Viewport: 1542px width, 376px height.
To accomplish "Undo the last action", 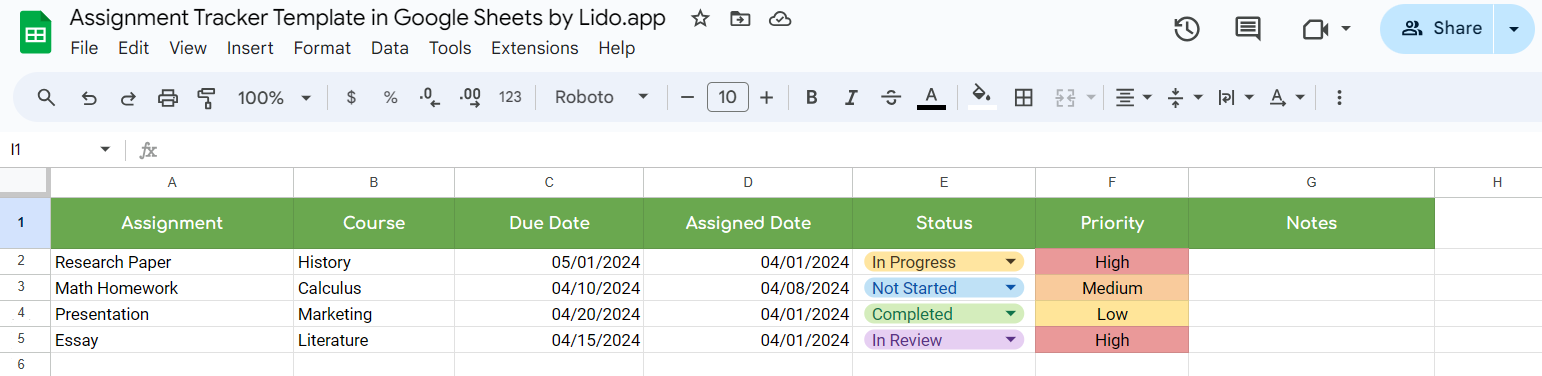I will pos(89,97).
